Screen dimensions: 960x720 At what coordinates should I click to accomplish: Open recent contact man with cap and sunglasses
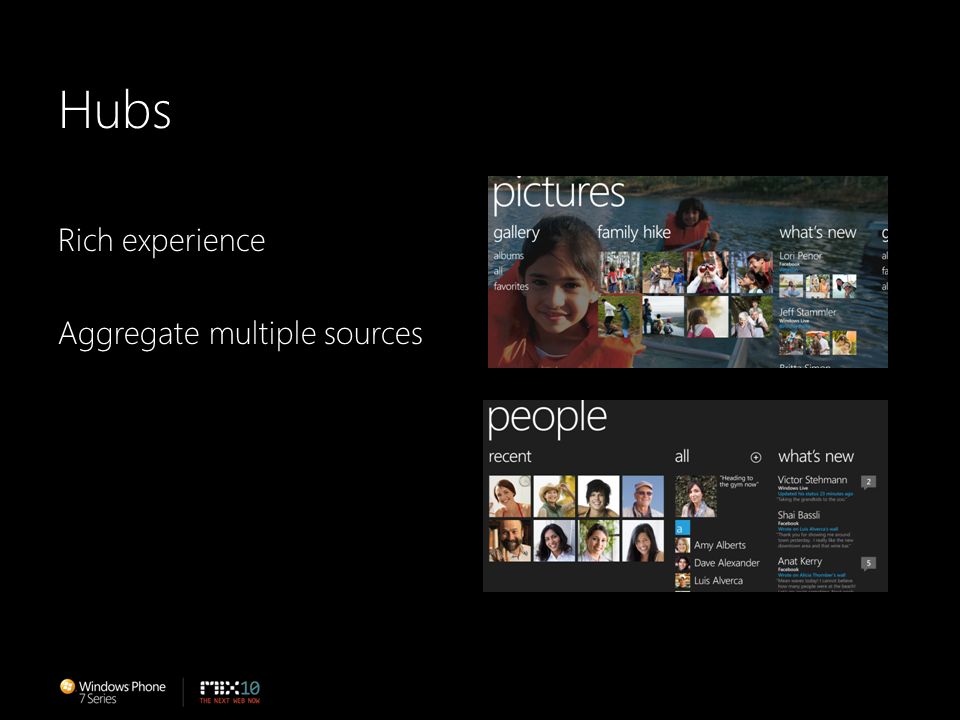click(x=643, y=497)
